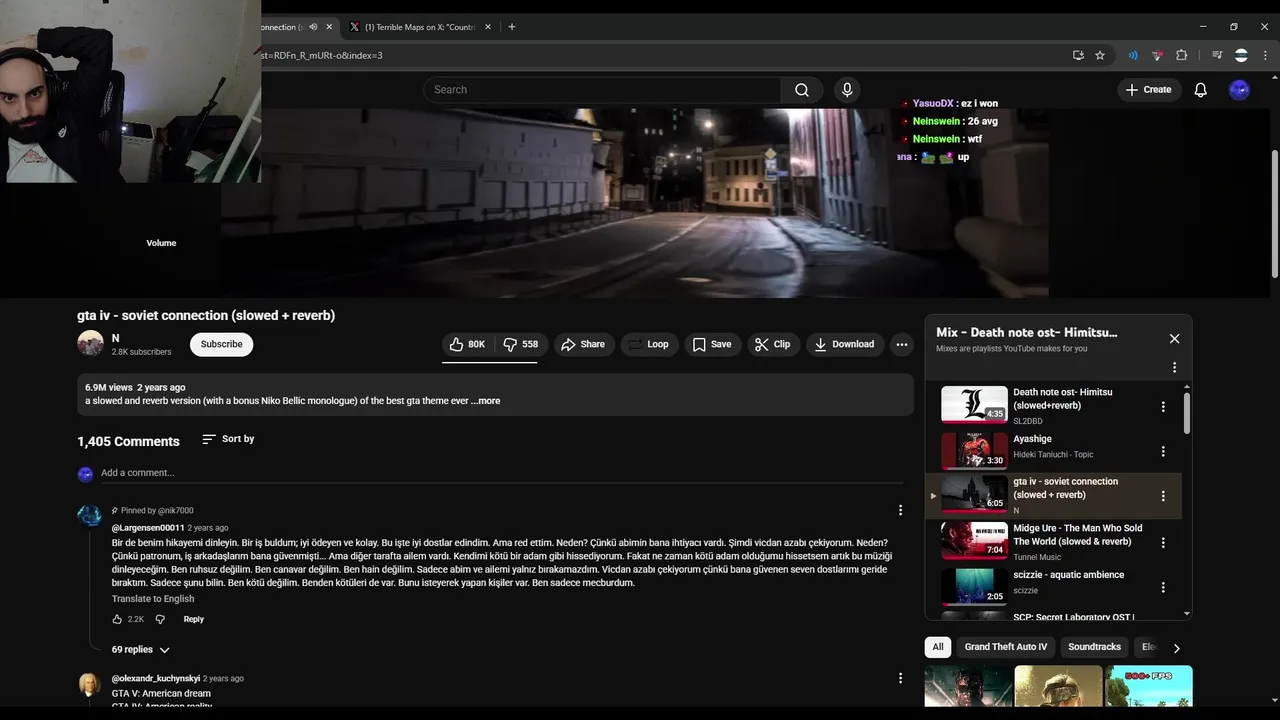Click the install/cast icon in the address bar
The width and height of the screenshot is (1280, 720).
[1078, 56]
